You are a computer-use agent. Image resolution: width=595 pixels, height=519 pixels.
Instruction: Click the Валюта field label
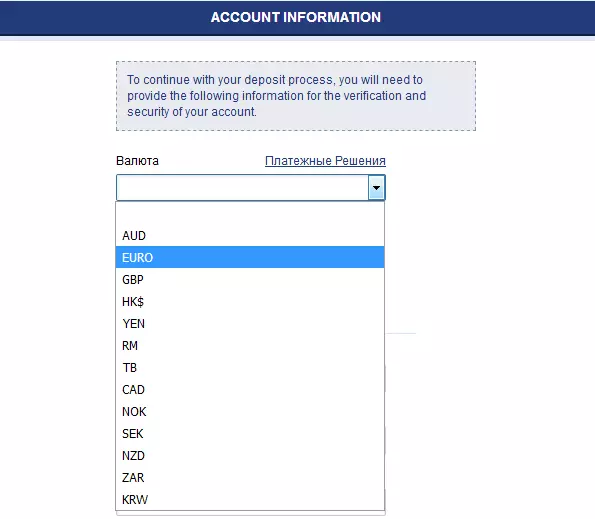click(137, 161)
